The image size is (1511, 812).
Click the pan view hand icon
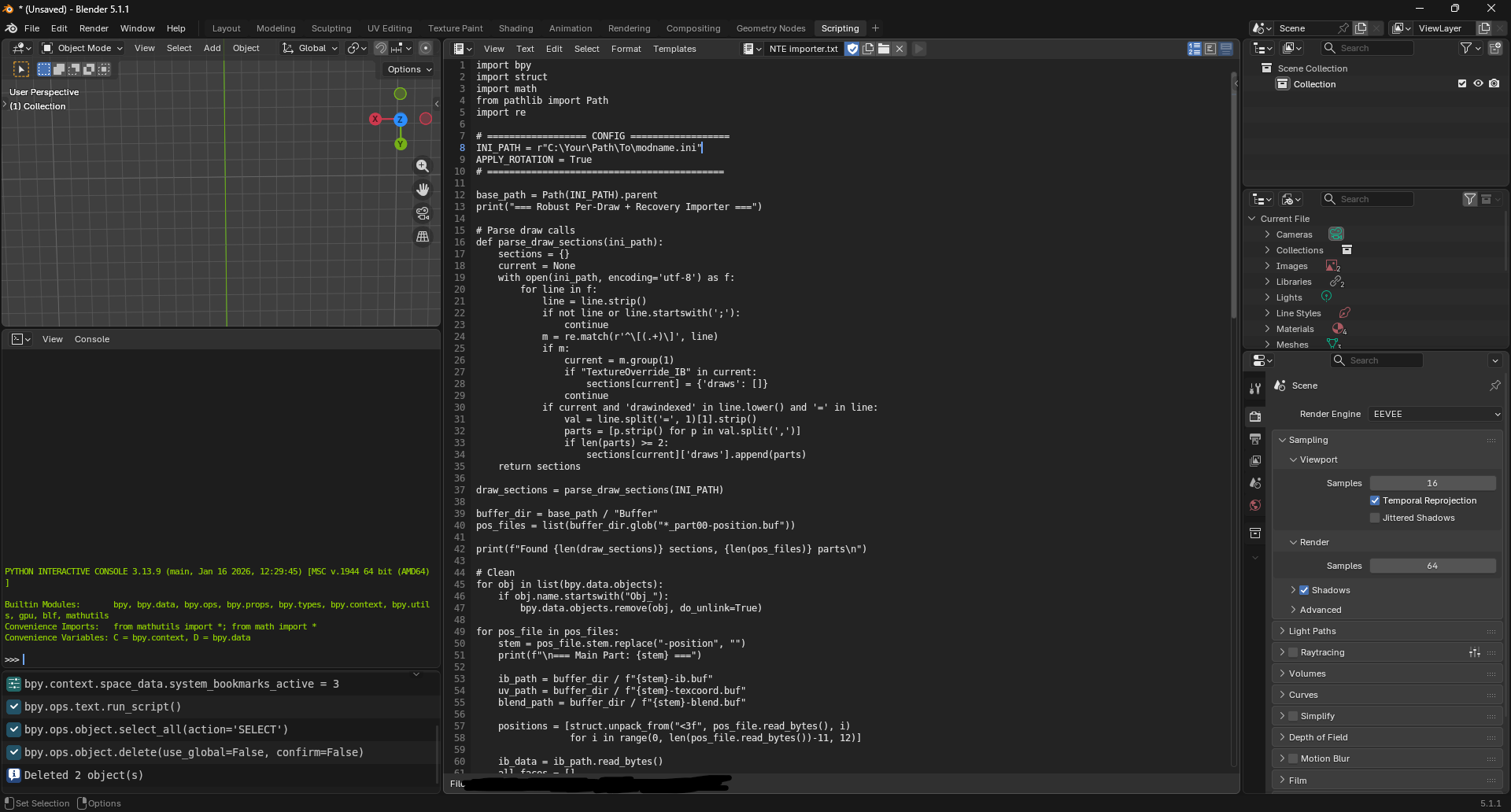coord(423,190)
